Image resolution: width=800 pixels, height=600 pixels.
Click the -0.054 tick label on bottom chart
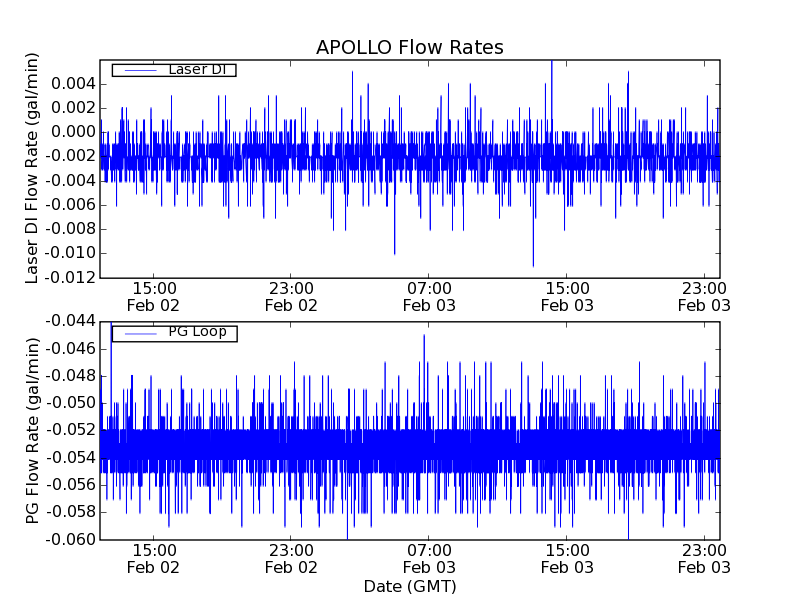pos(70,458)
